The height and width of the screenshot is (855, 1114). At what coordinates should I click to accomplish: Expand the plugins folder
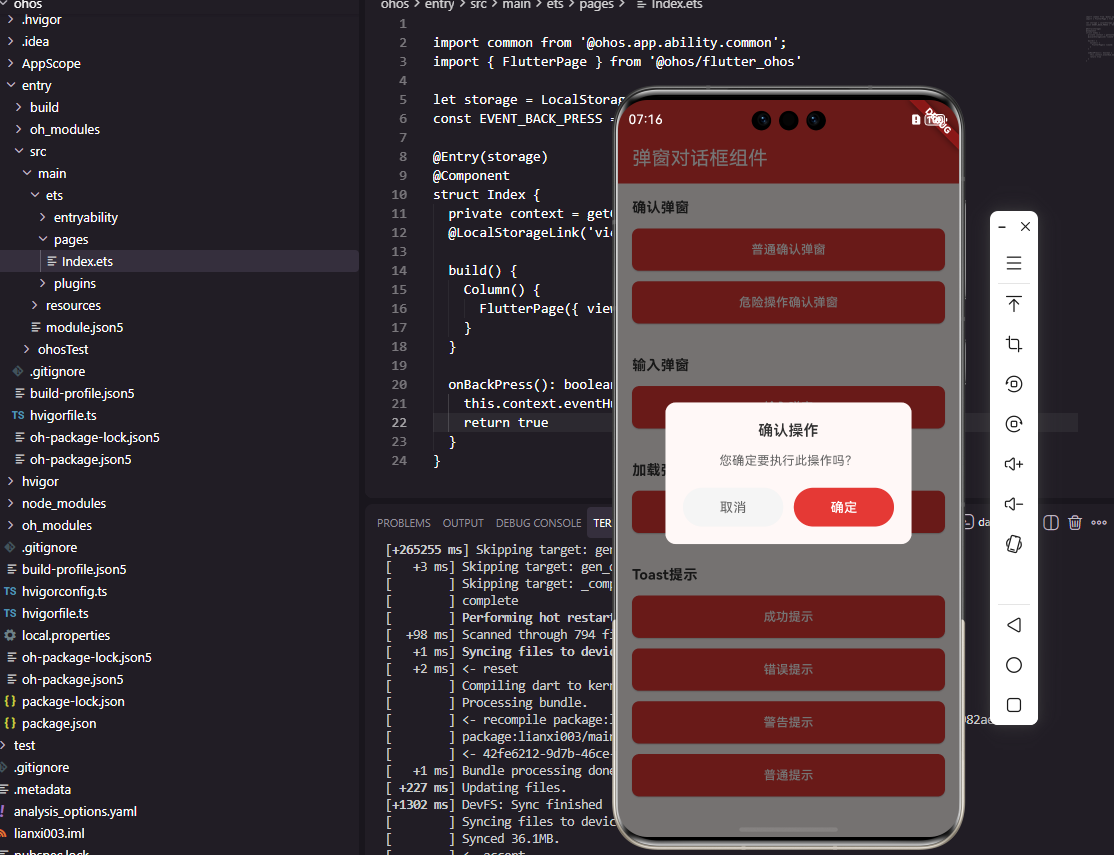[75, 284]
